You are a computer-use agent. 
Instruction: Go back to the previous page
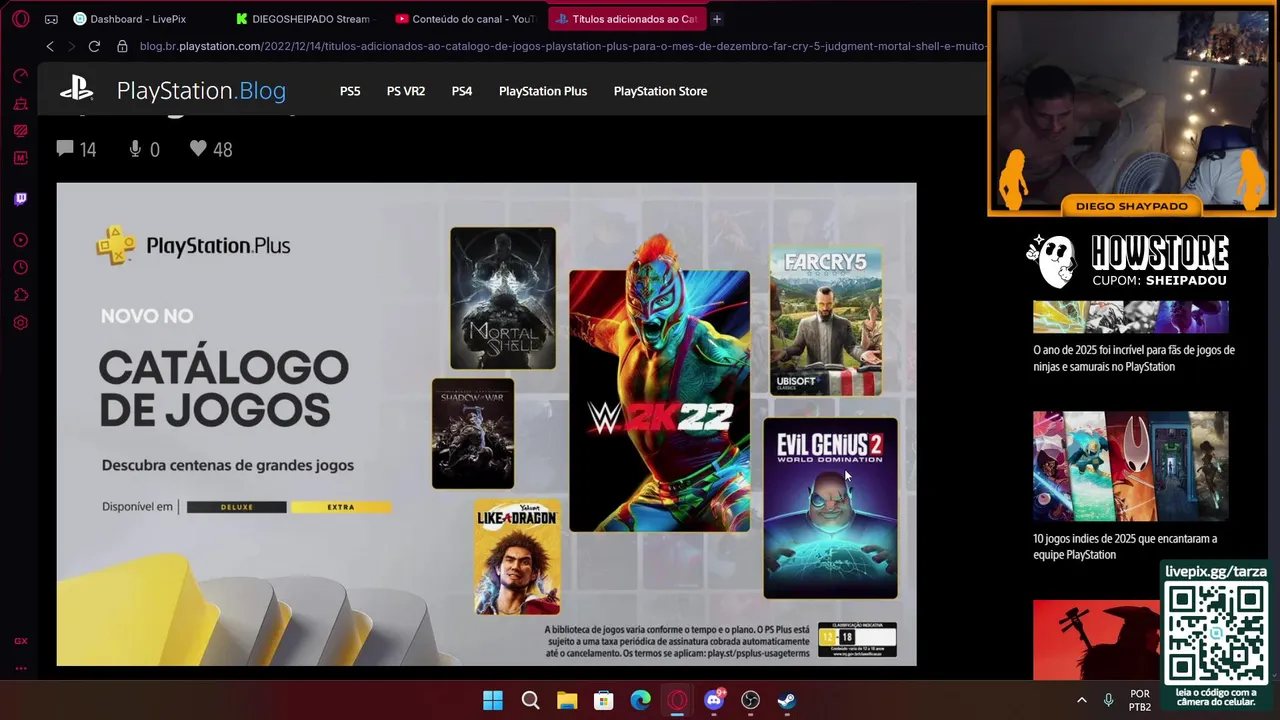pos(50,46)
